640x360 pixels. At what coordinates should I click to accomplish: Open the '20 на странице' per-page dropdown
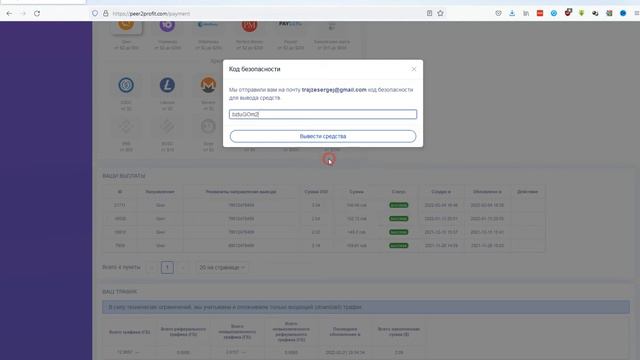pos(222,267)
